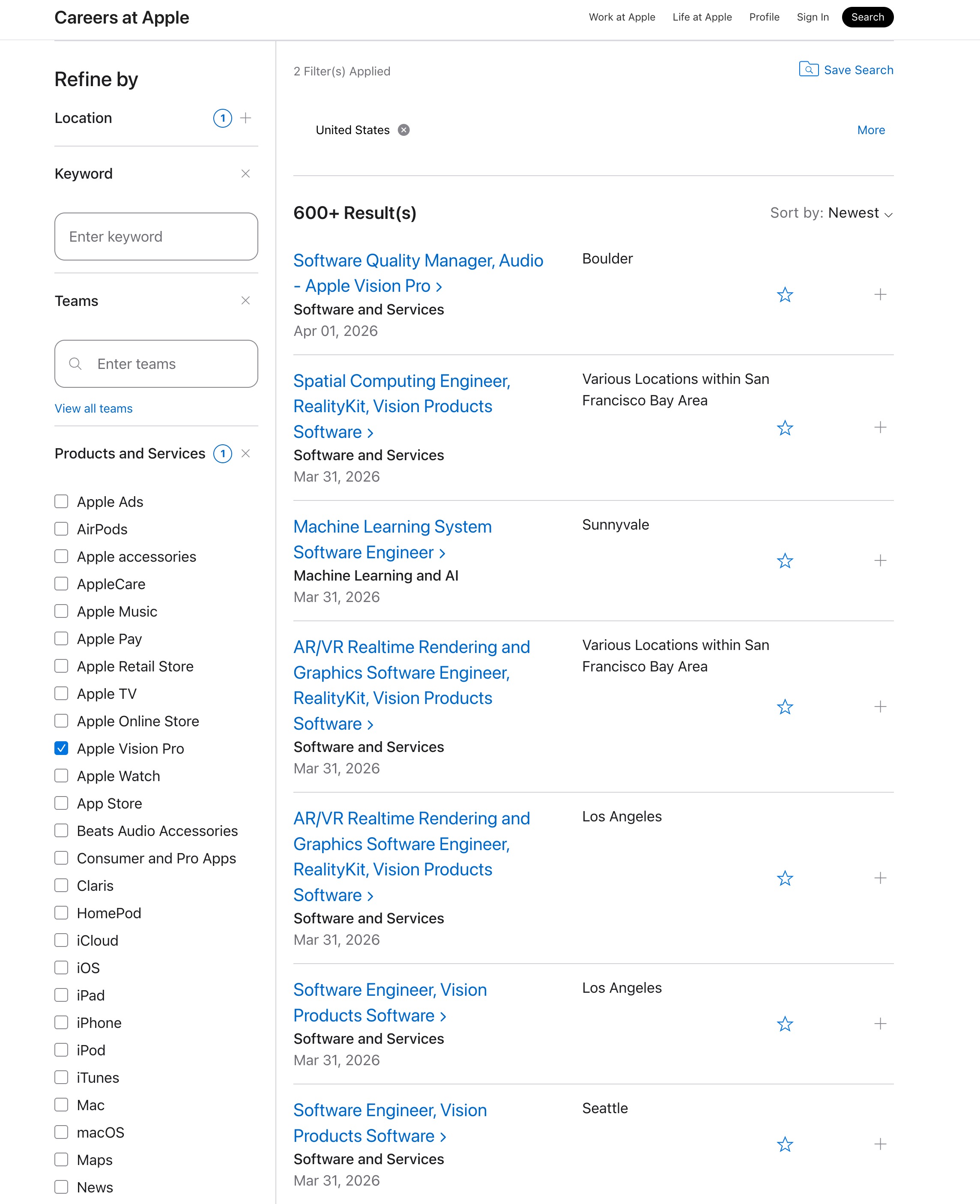Click inside the Enter keyword field
980x1204 pixels.
(x=156, y=237)
